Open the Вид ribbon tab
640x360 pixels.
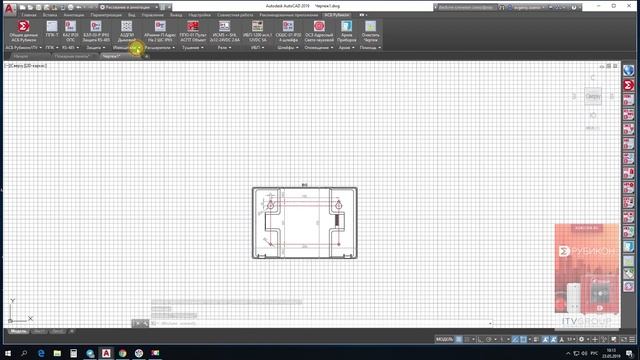(131, 15)
